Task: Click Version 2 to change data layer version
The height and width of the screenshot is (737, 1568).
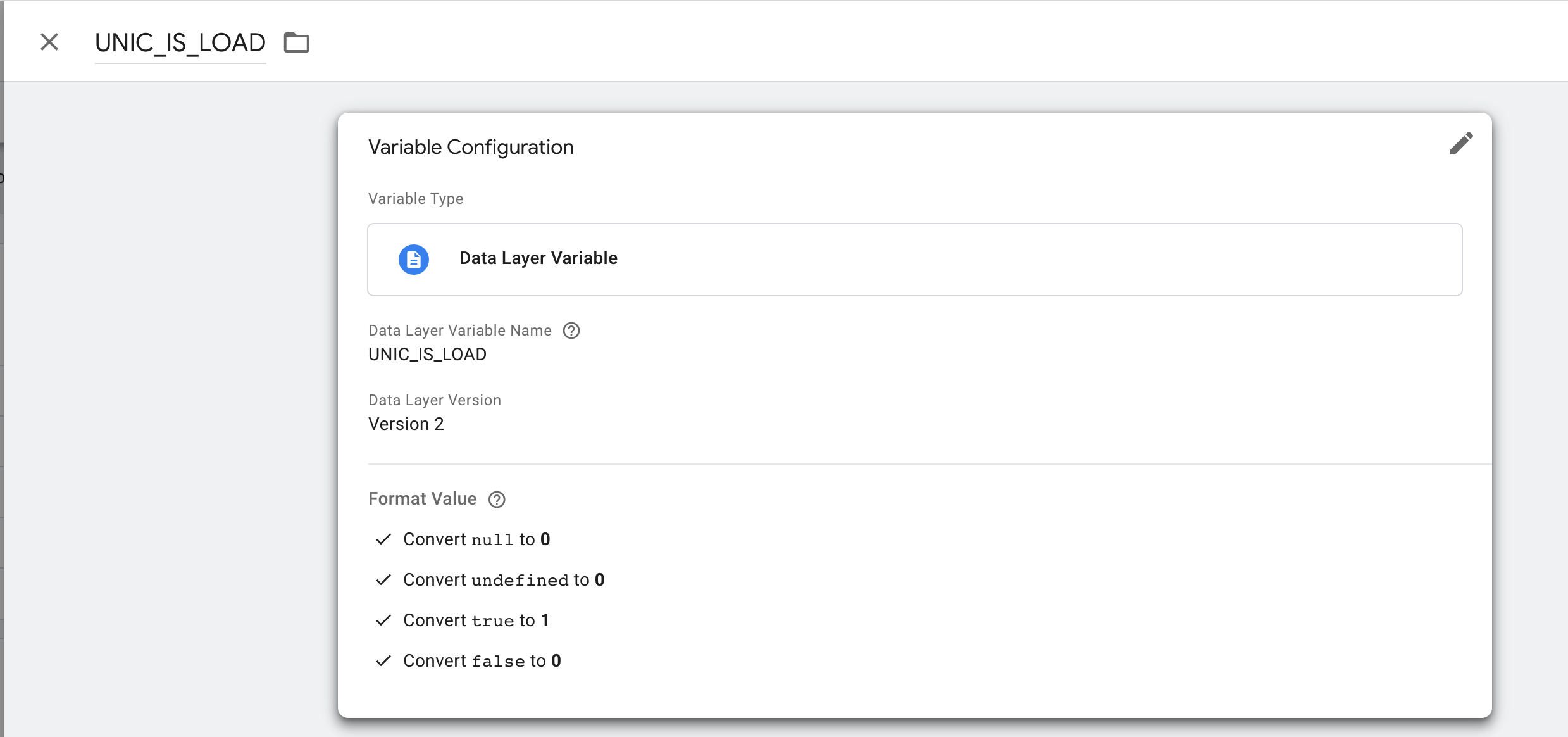Action: pos(406,424)
